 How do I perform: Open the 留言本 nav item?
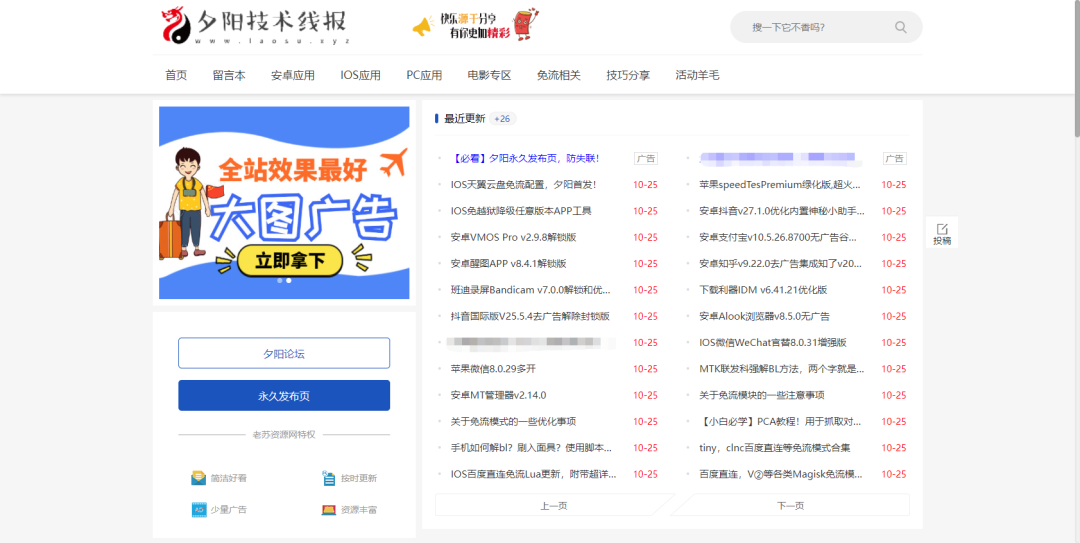tap(229, 75)
